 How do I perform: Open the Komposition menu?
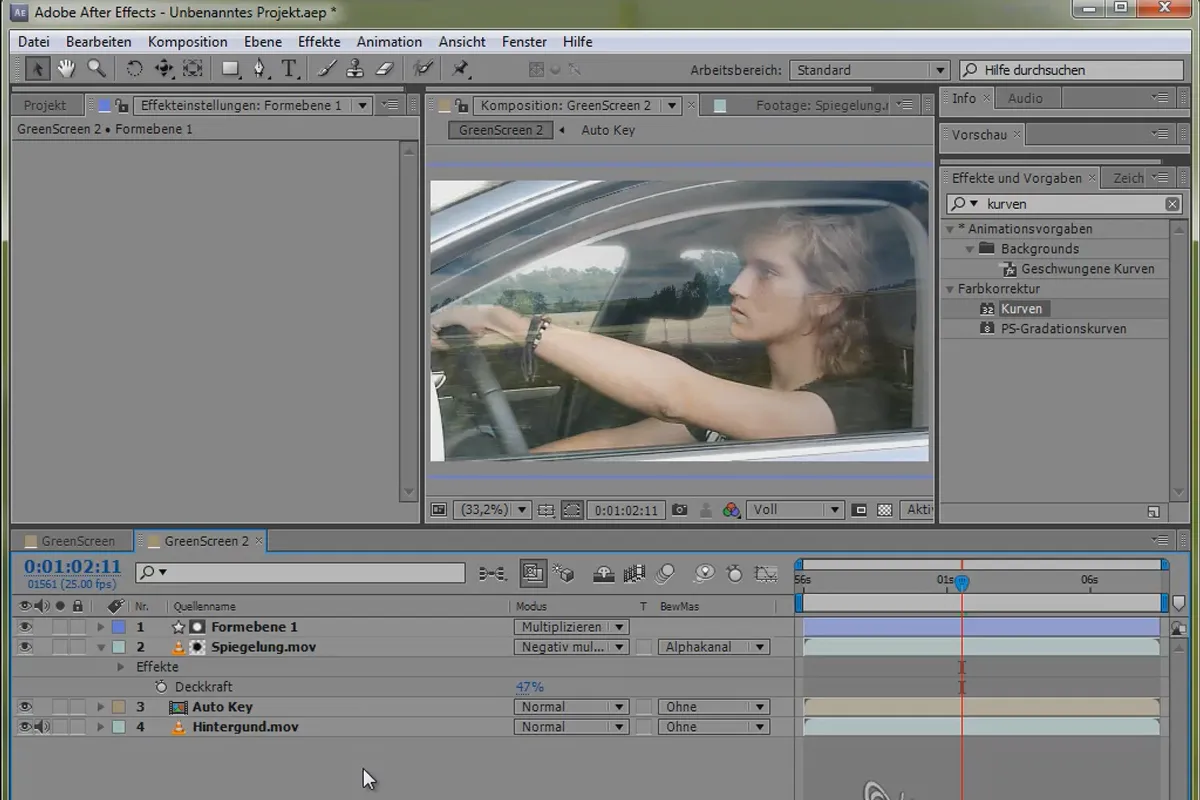click(x=188, y=42)
